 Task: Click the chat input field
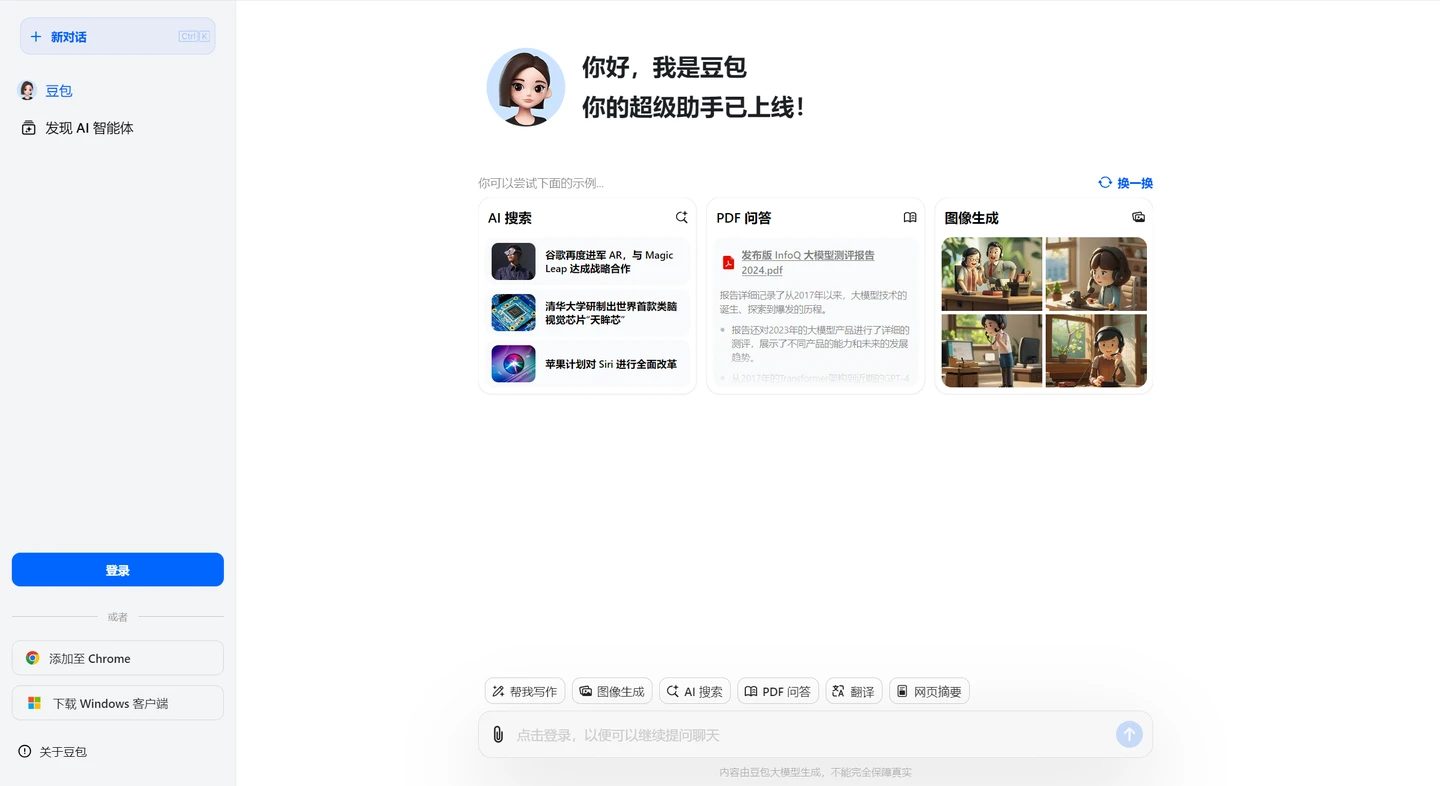(800, 733)
